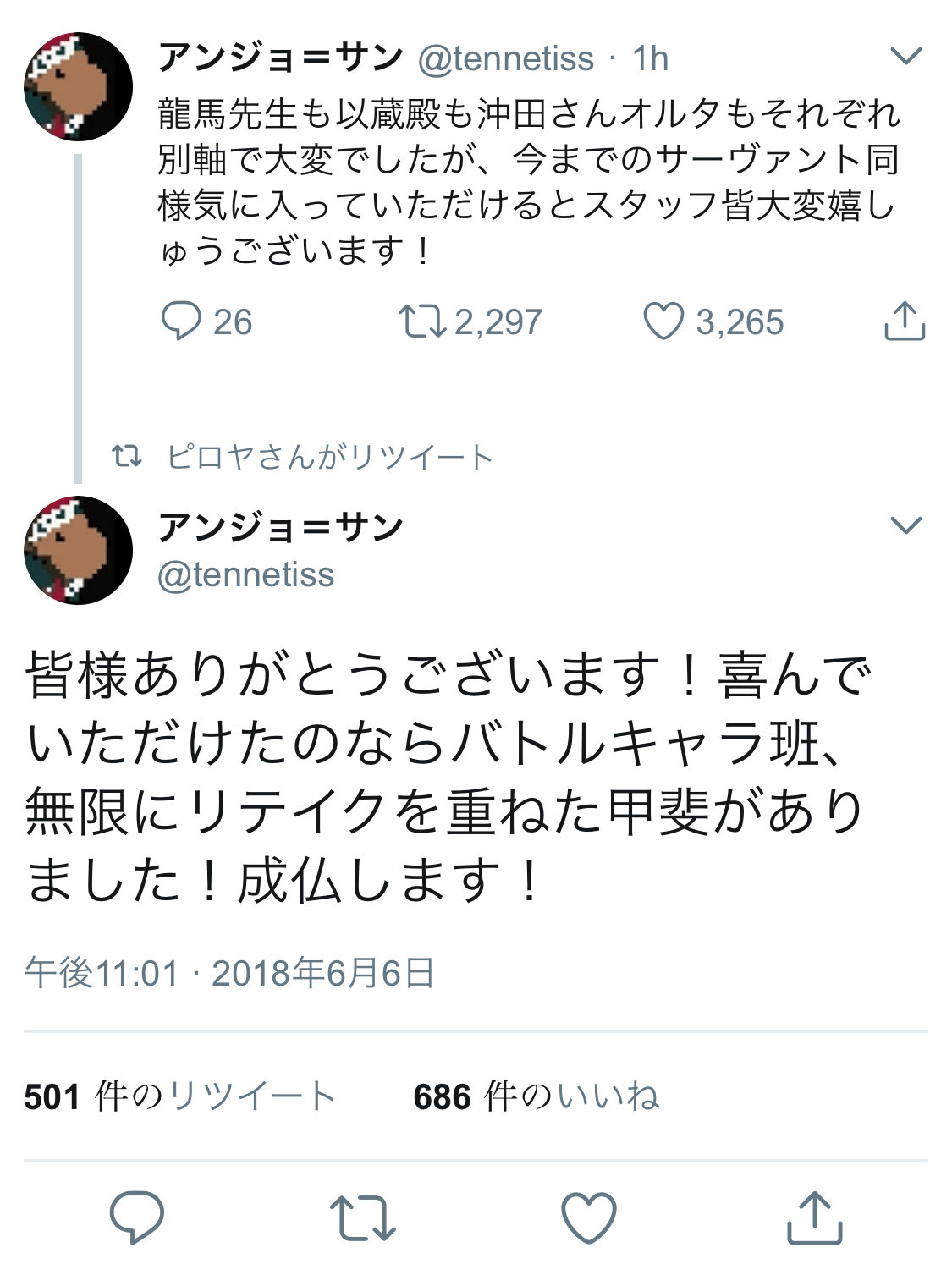View the list of 686 likes
This screenshot has width=952, height=1275.
pyautogui.click(x=536, y=1096)
